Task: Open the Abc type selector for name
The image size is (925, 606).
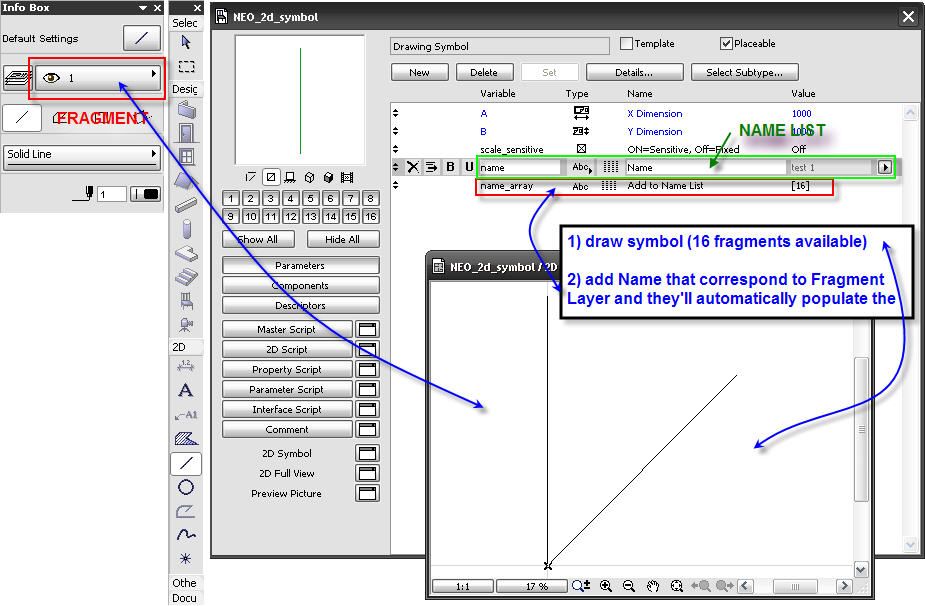Action: coord(582,167)
